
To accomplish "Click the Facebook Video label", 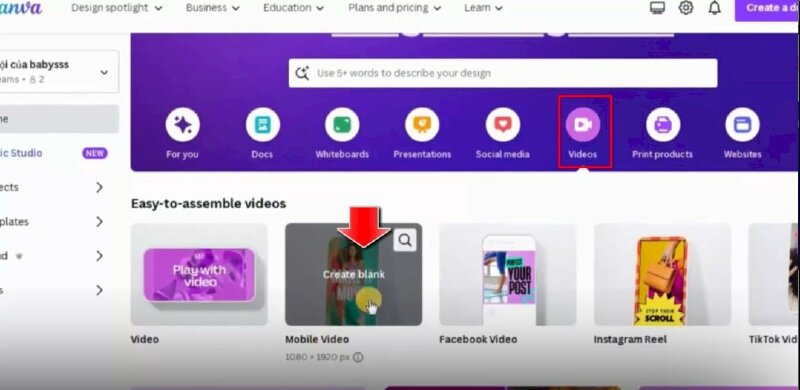I will (478, 339).
